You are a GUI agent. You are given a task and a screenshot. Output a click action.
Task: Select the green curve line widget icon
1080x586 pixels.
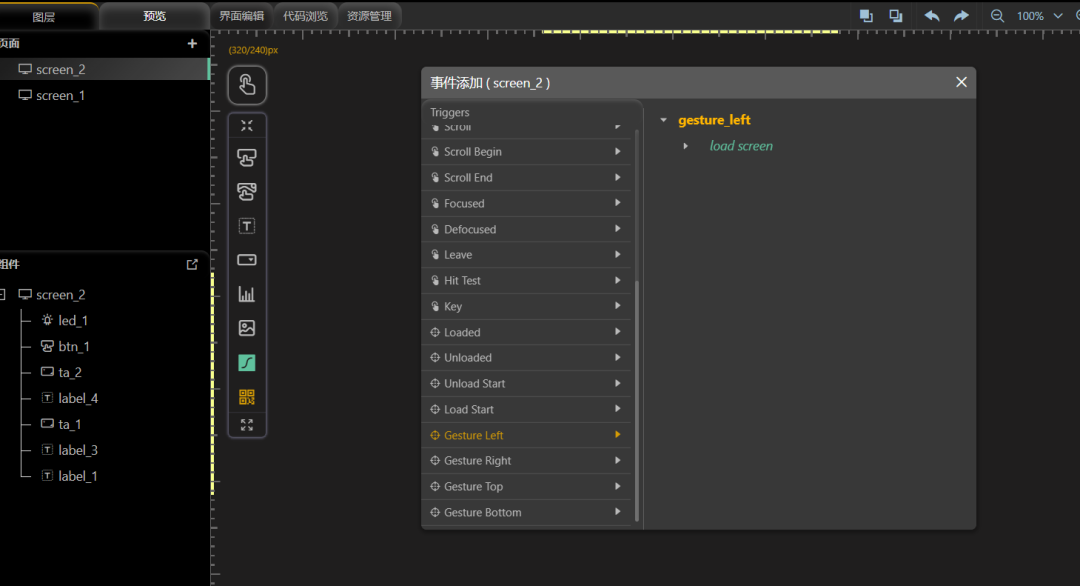pos(247,363)
